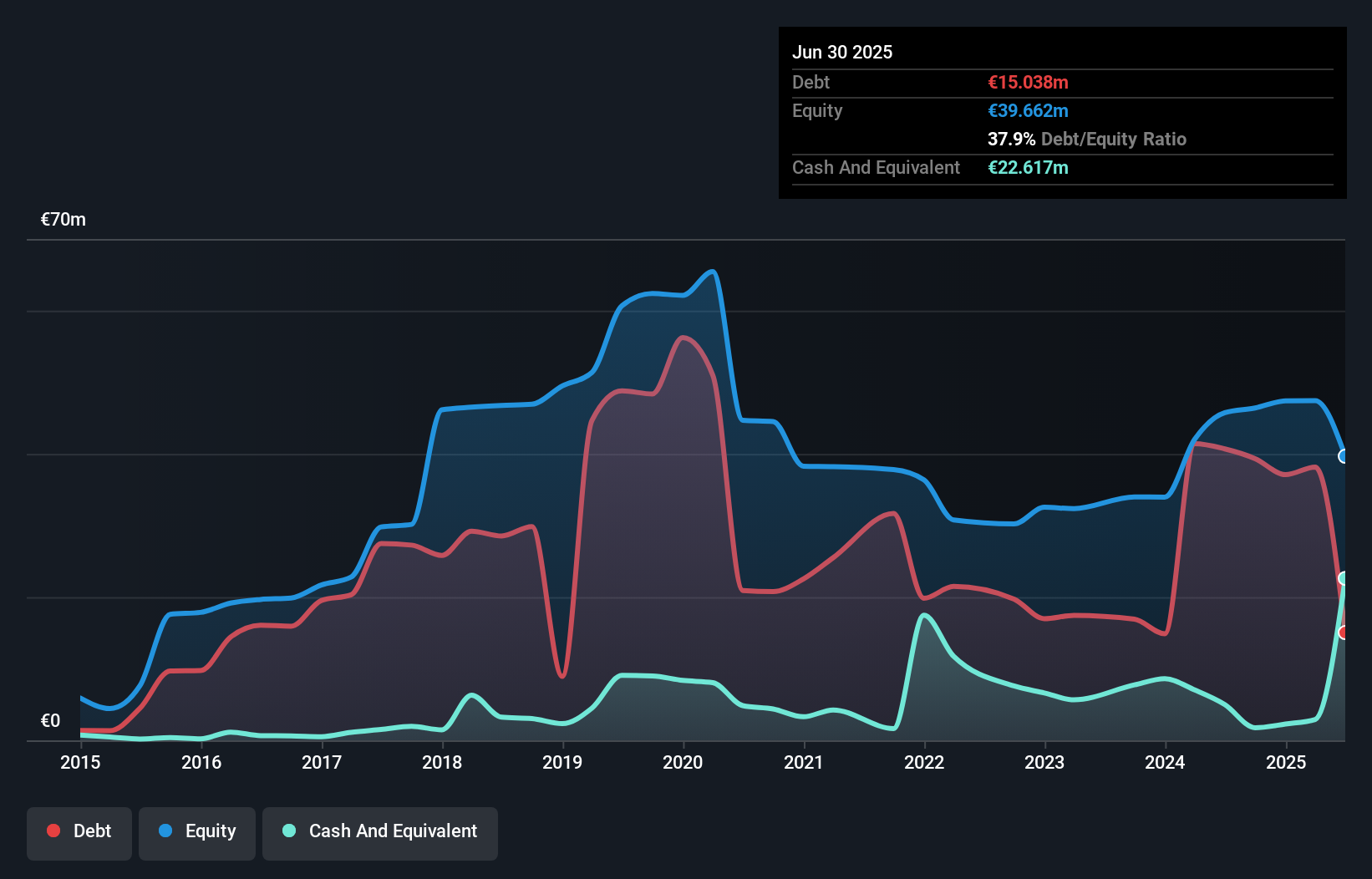
Task: Click the teal dot beside Cash And Equivalent
Action: tap(289, 831)
